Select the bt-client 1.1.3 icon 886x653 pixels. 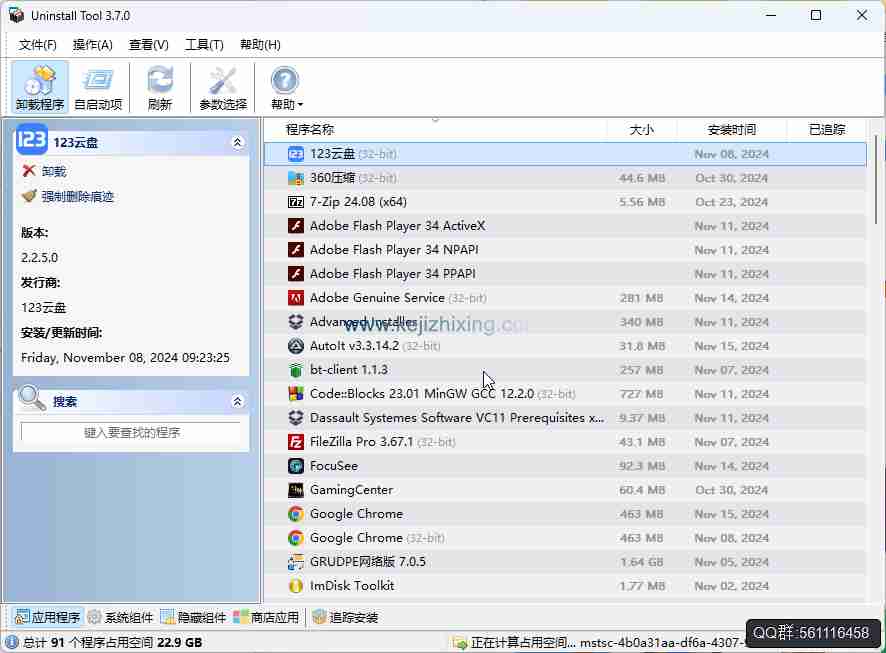coord(296,370)
